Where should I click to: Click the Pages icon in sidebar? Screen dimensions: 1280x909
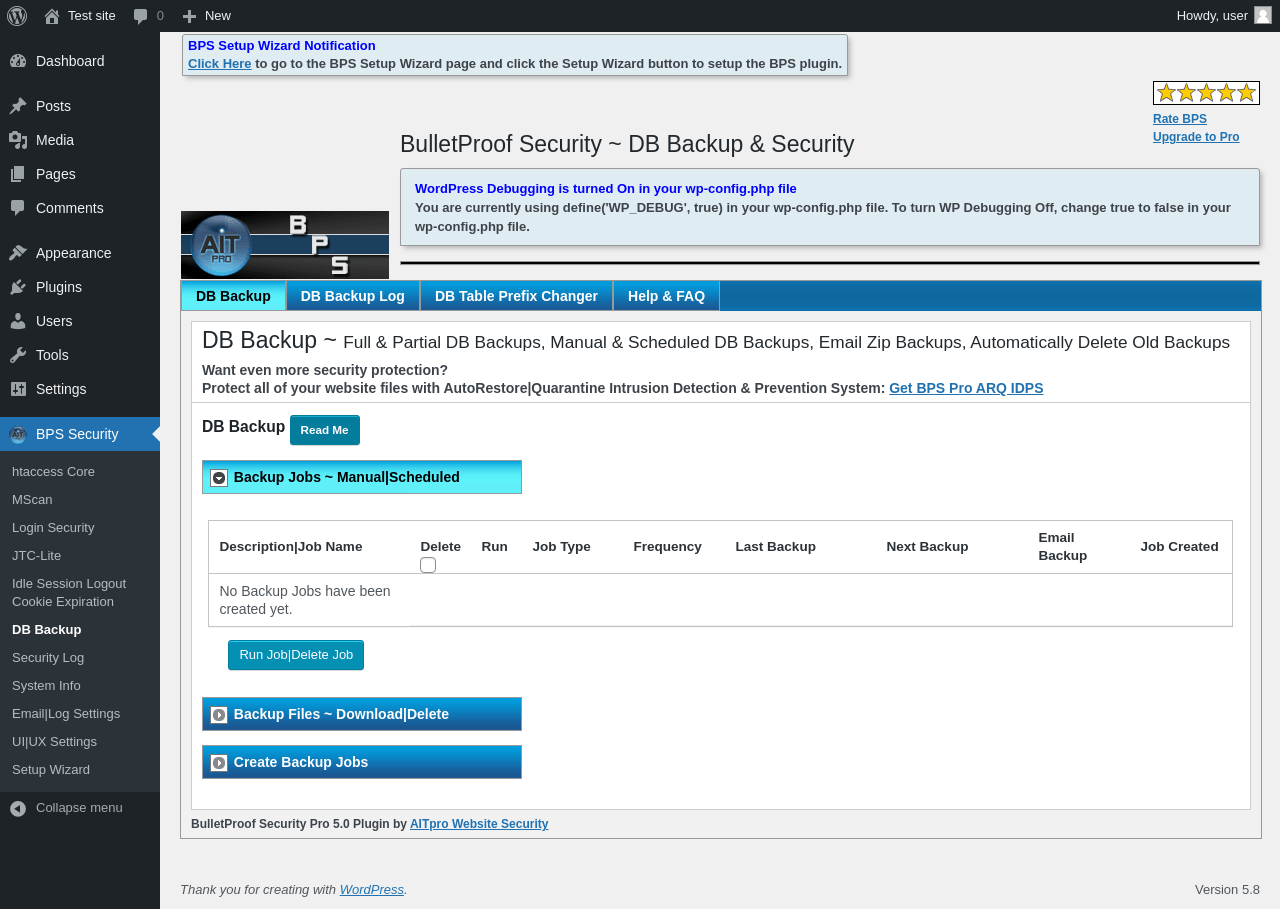click(x=18, y=174)
